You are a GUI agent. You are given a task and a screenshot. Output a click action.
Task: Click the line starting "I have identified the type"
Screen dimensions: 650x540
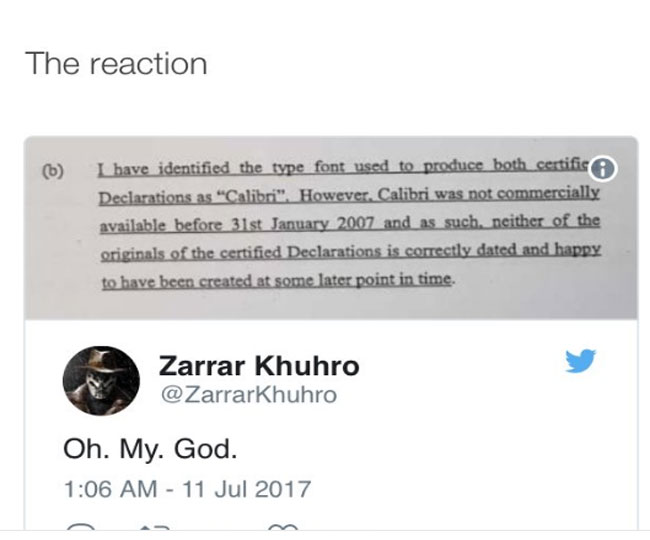343,167
